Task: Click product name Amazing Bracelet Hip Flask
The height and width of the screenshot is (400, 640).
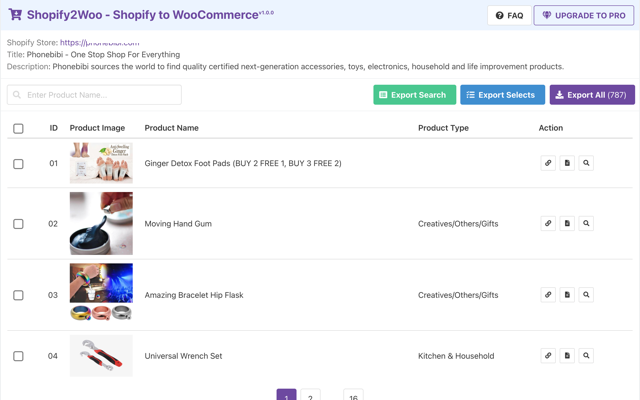Action: (194, 295)
